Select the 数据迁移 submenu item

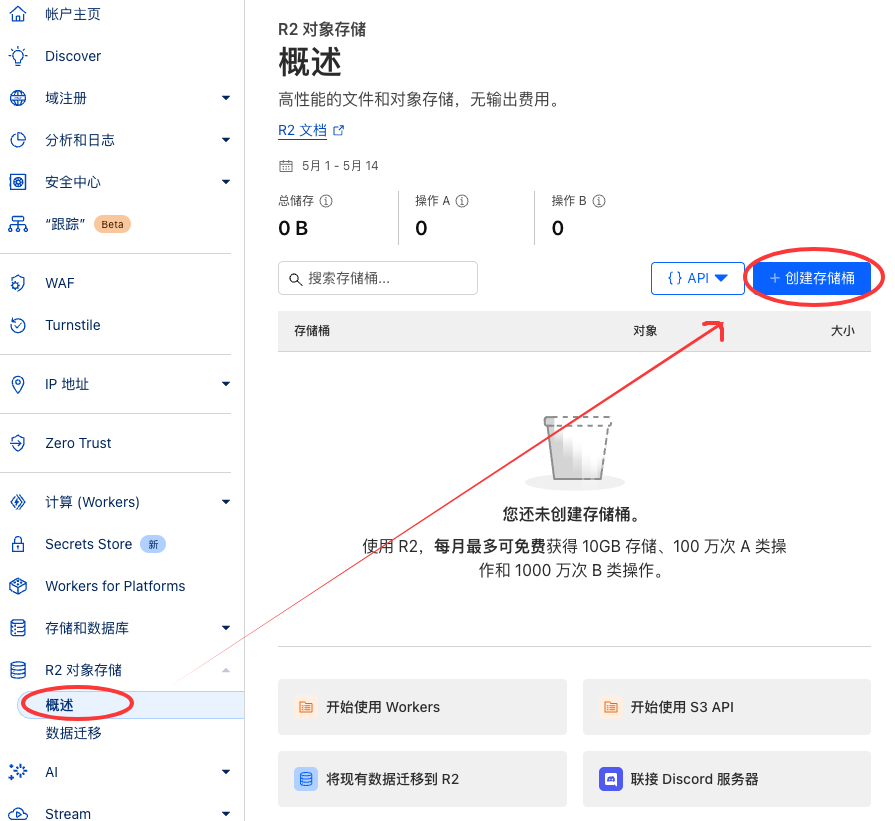tap(74, 733)
